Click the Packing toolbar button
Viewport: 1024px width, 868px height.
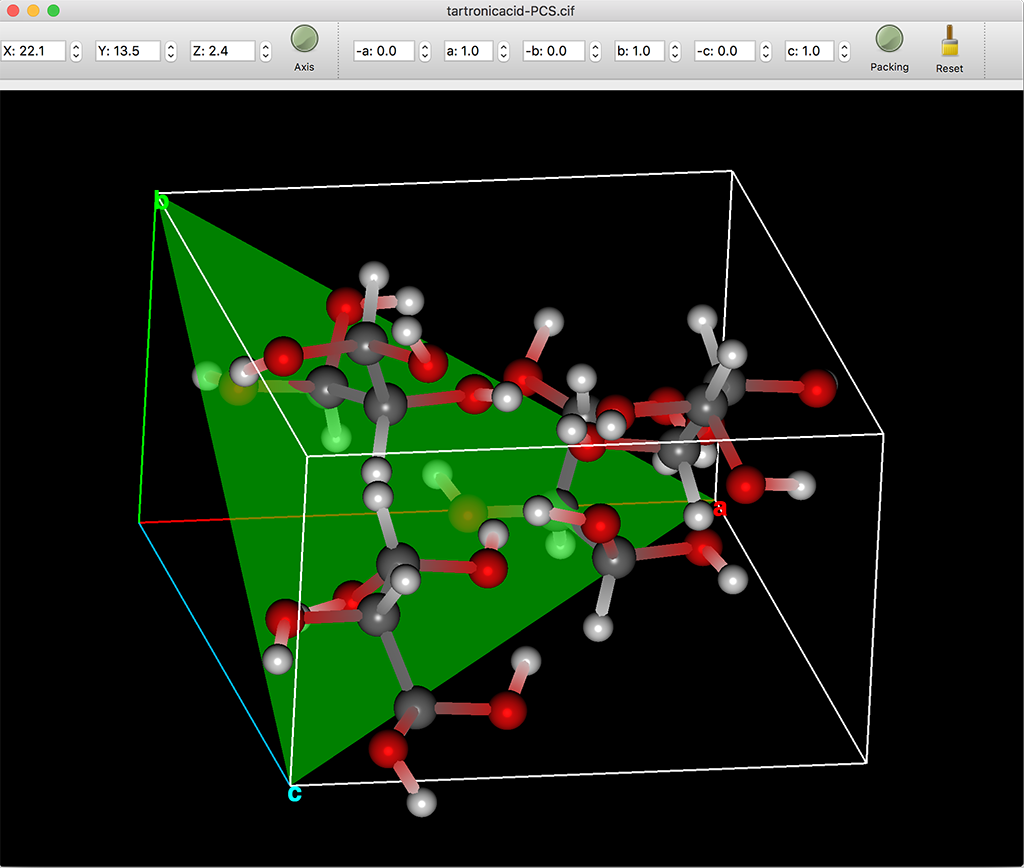(x=889, y=41)
